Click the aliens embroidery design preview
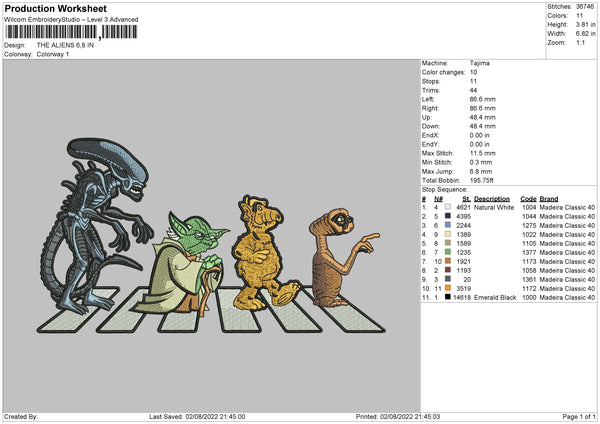Image resolution: width=600 pixels, height=424 pixels. click(213, 236)
